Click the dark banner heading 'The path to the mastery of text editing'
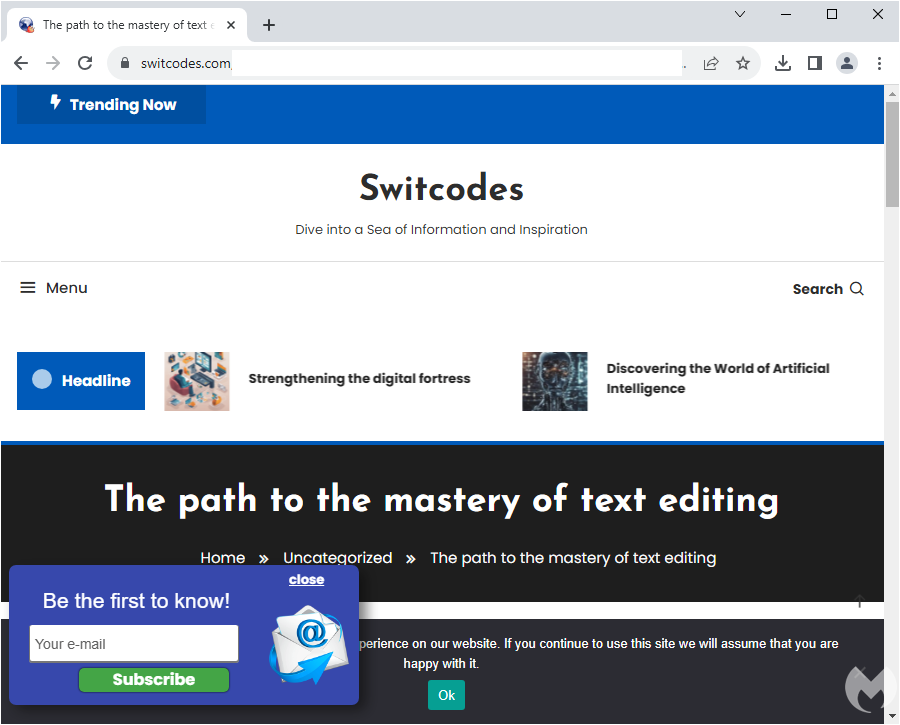Screen dimensions: 900x725 point(441,499)
